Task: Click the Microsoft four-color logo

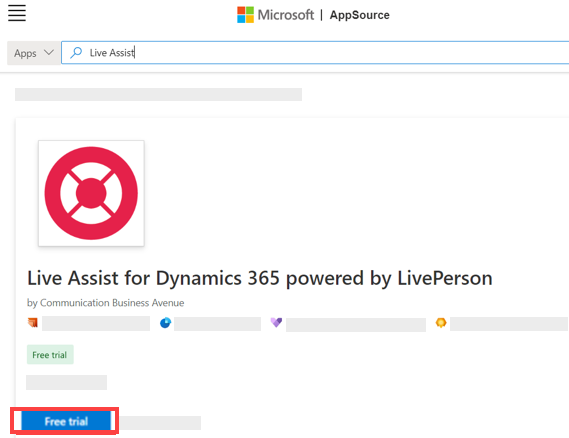Action: pyautogui.click(x=245, y=15)
